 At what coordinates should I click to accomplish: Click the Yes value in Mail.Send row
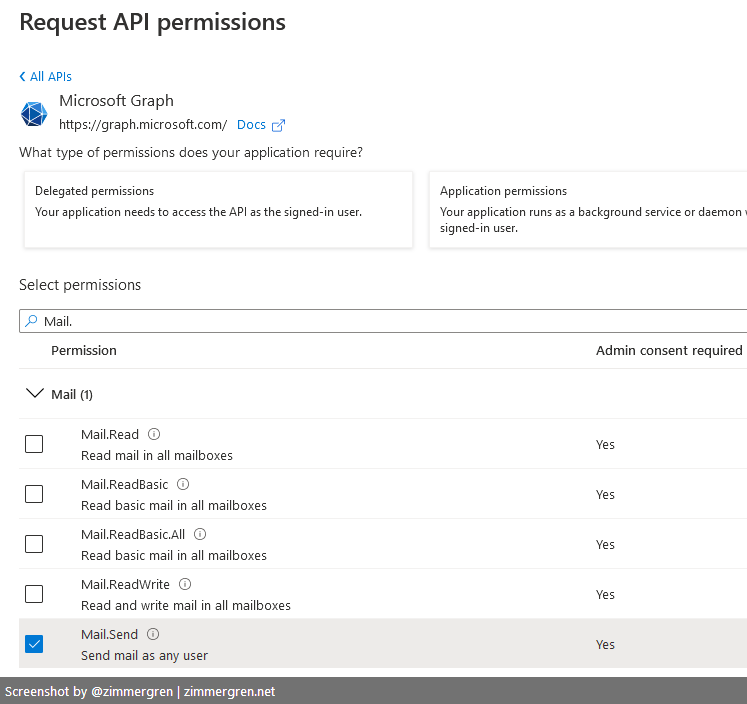point(605,644)
